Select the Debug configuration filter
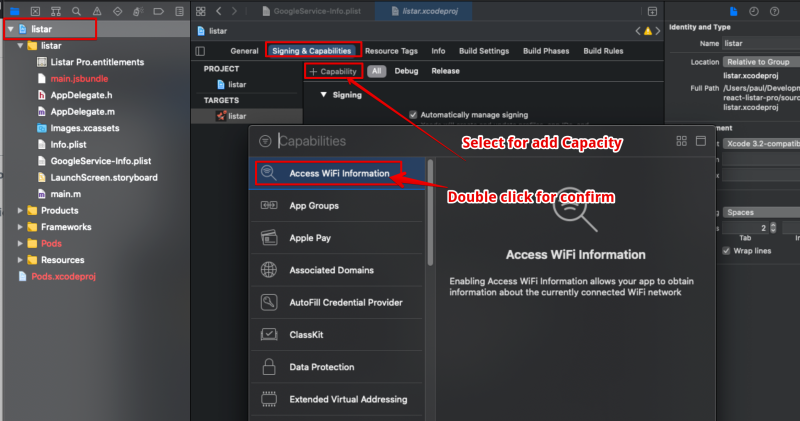 coord(406,71)
